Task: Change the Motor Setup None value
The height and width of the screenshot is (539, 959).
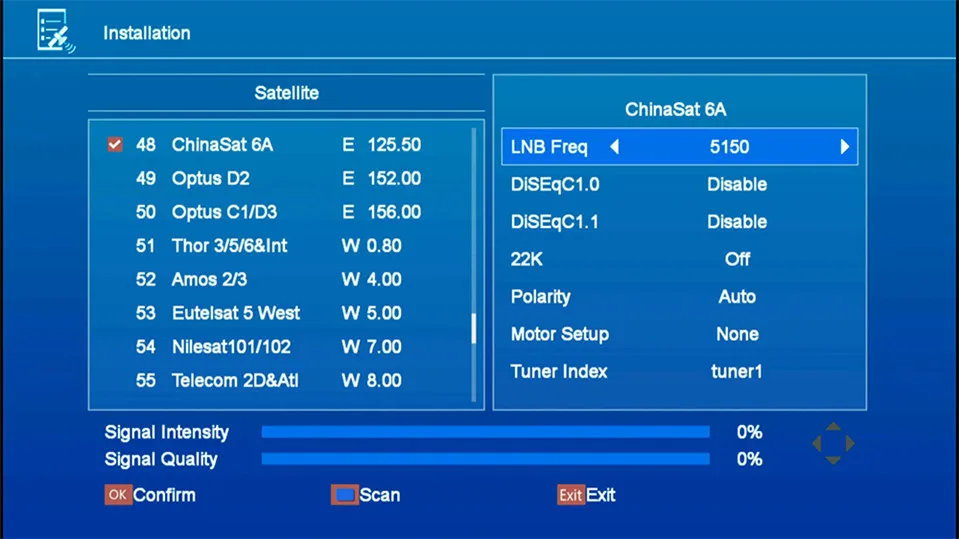Action: tap(737, 334)
